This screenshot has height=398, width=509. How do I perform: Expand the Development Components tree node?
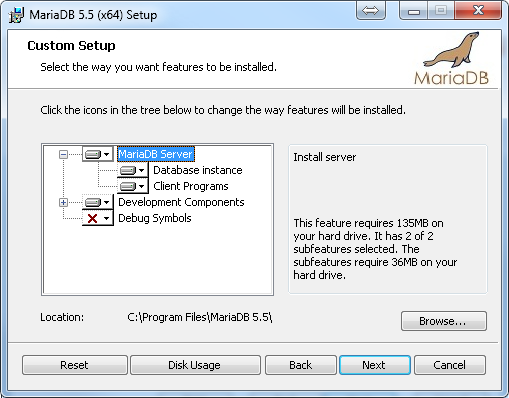point(63,202)
